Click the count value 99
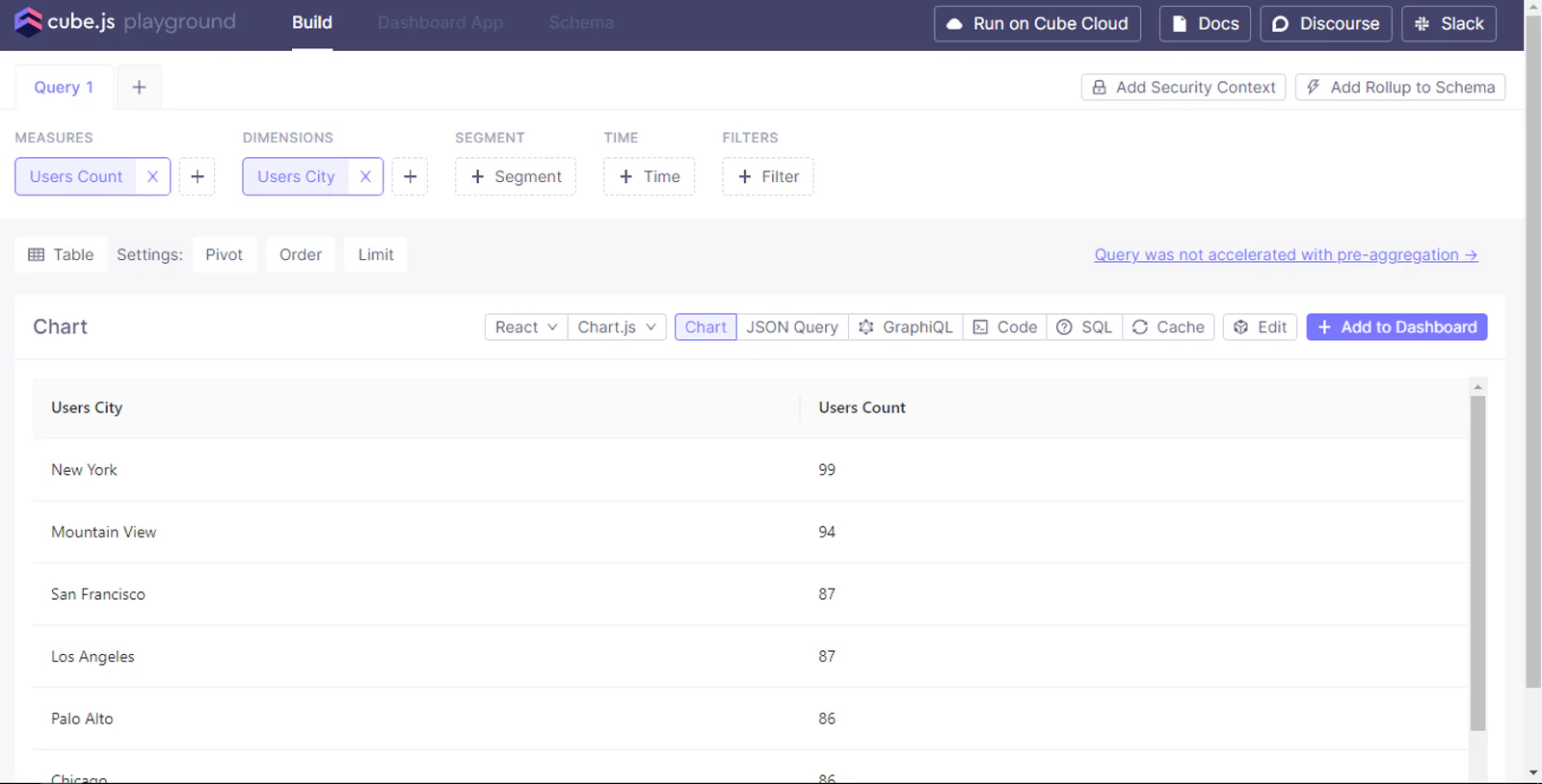 tap(827, 470)
